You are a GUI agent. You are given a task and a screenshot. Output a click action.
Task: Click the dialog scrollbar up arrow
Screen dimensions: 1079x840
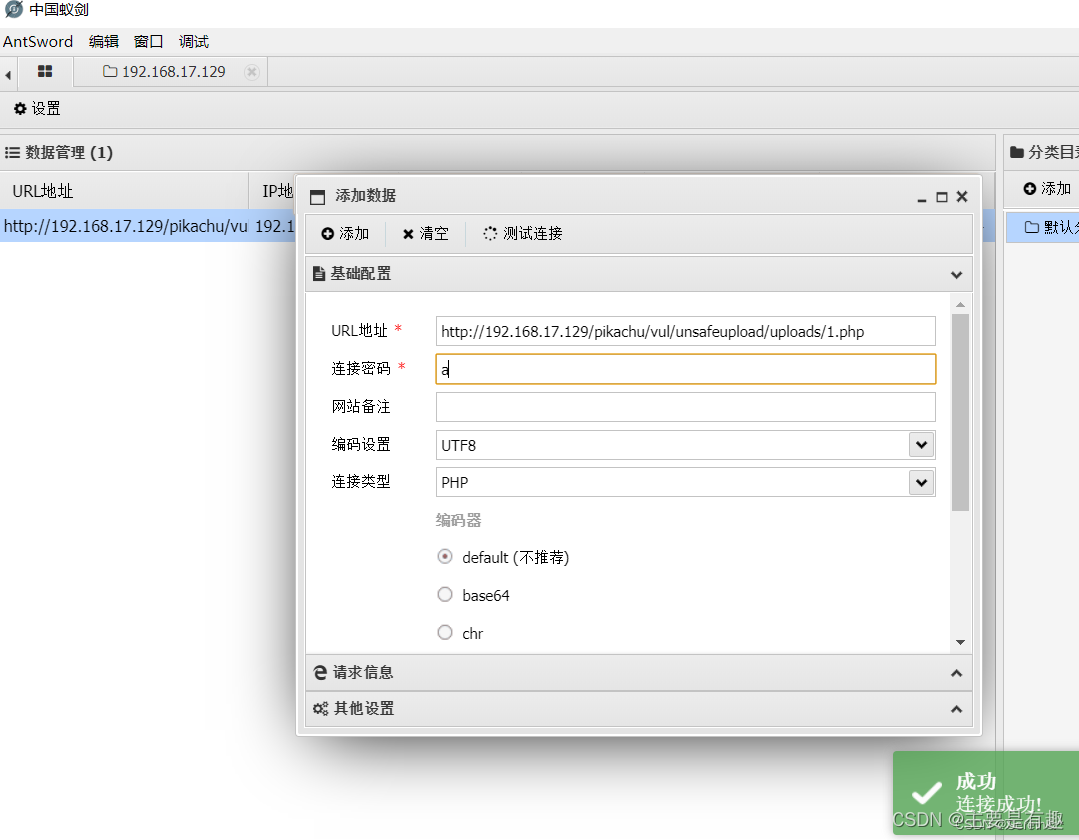point(960,304)
